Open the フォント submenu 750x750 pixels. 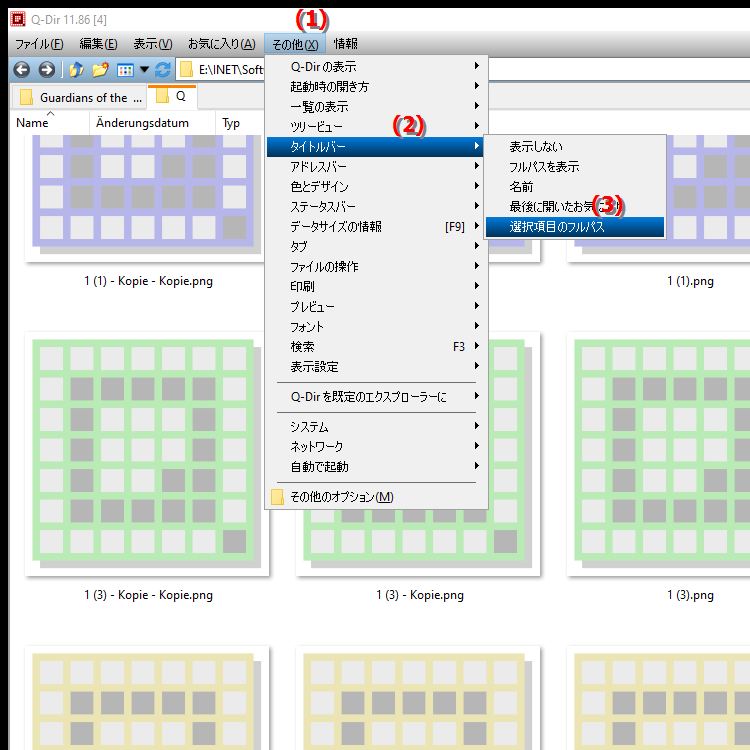click(376, 327)
